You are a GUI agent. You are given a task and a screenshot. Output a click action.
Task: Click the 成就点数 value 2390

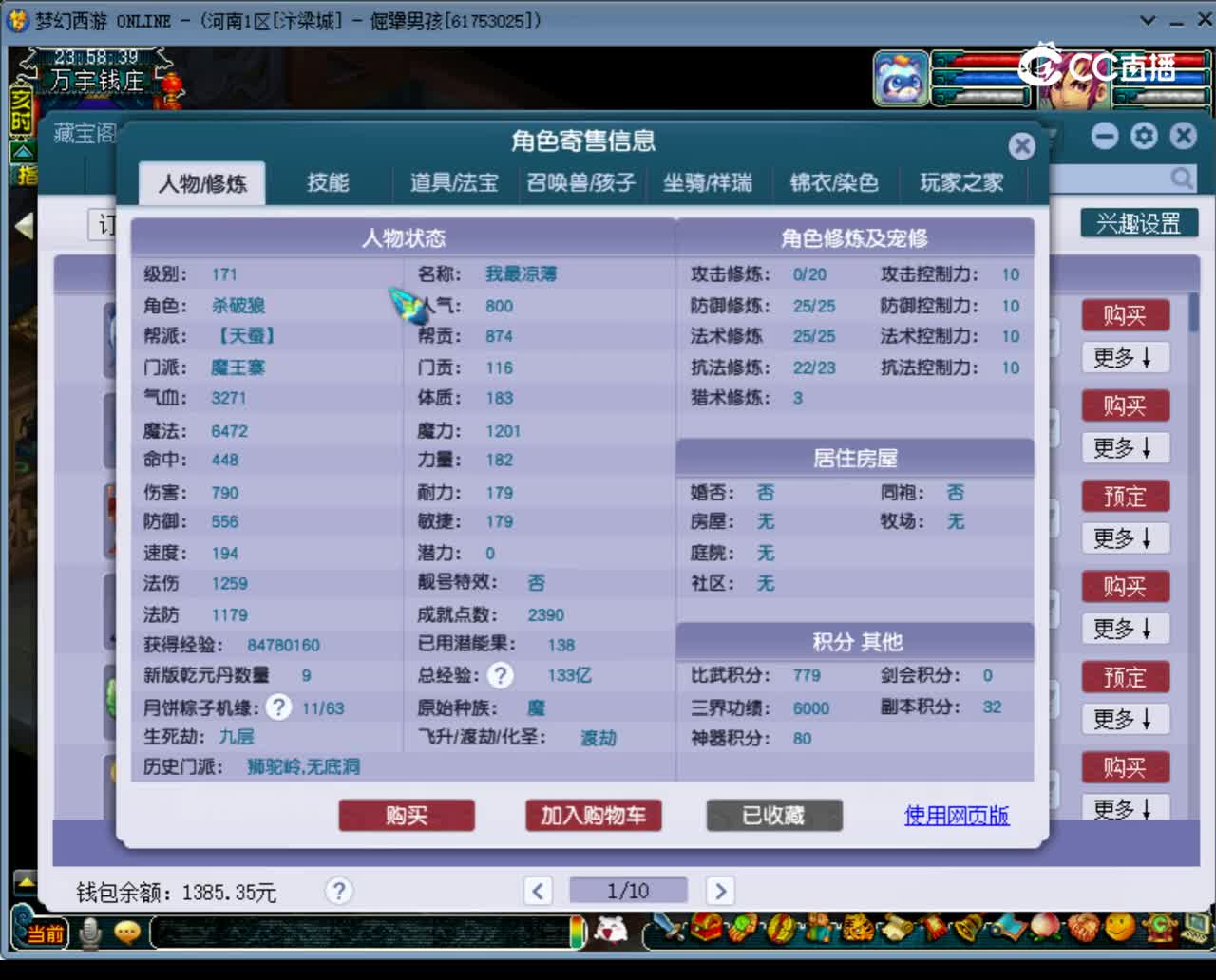[545, 615]
